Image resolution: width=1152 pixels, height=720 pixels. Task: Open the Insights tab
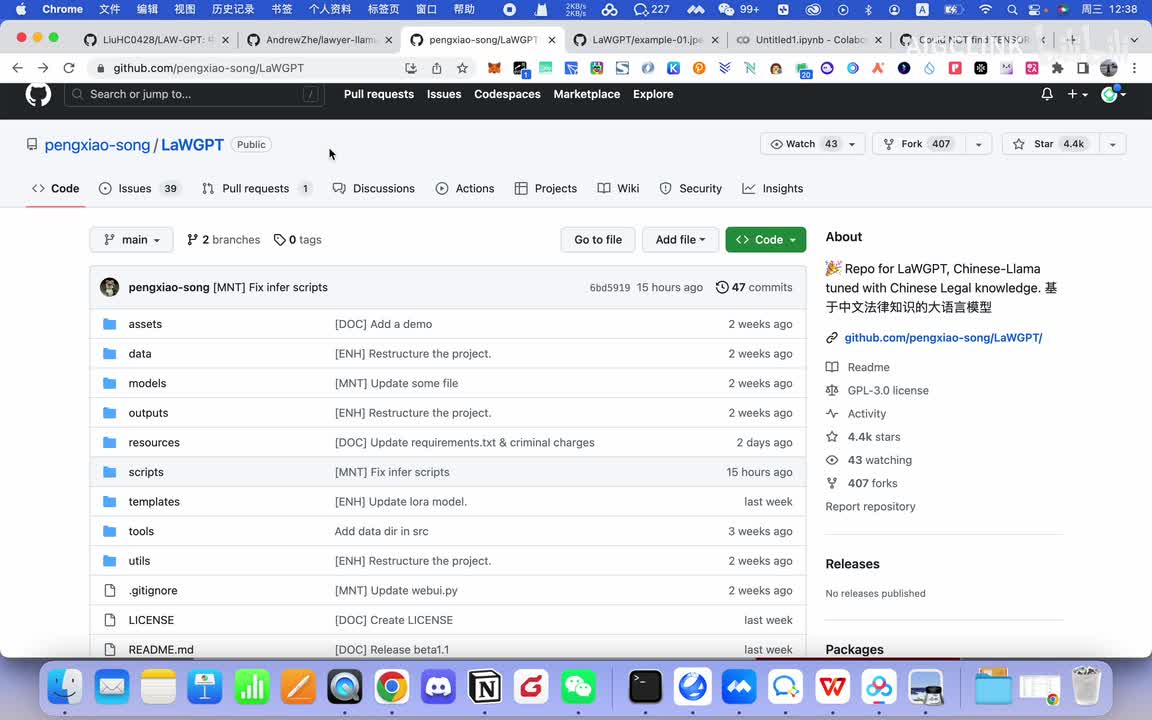click(782, 188)
